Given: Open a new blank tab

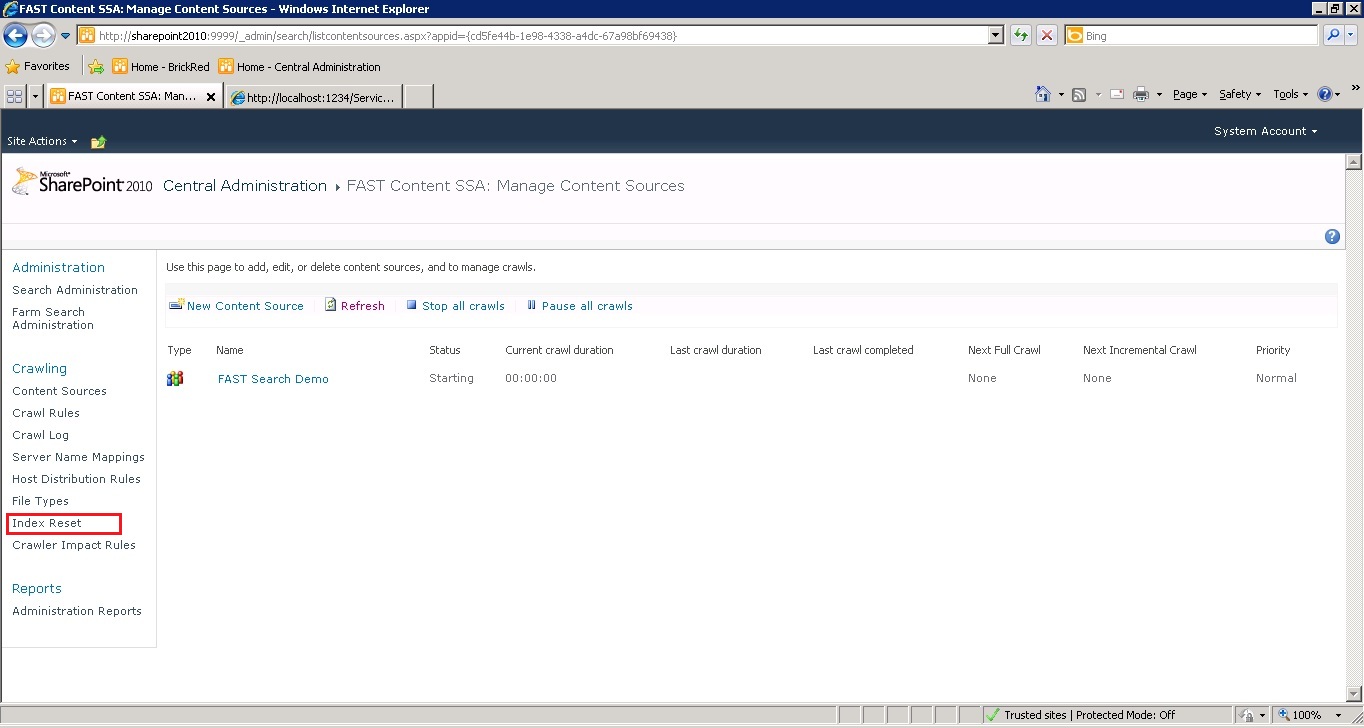Looking at the screenshot, I should click(418, 97).
